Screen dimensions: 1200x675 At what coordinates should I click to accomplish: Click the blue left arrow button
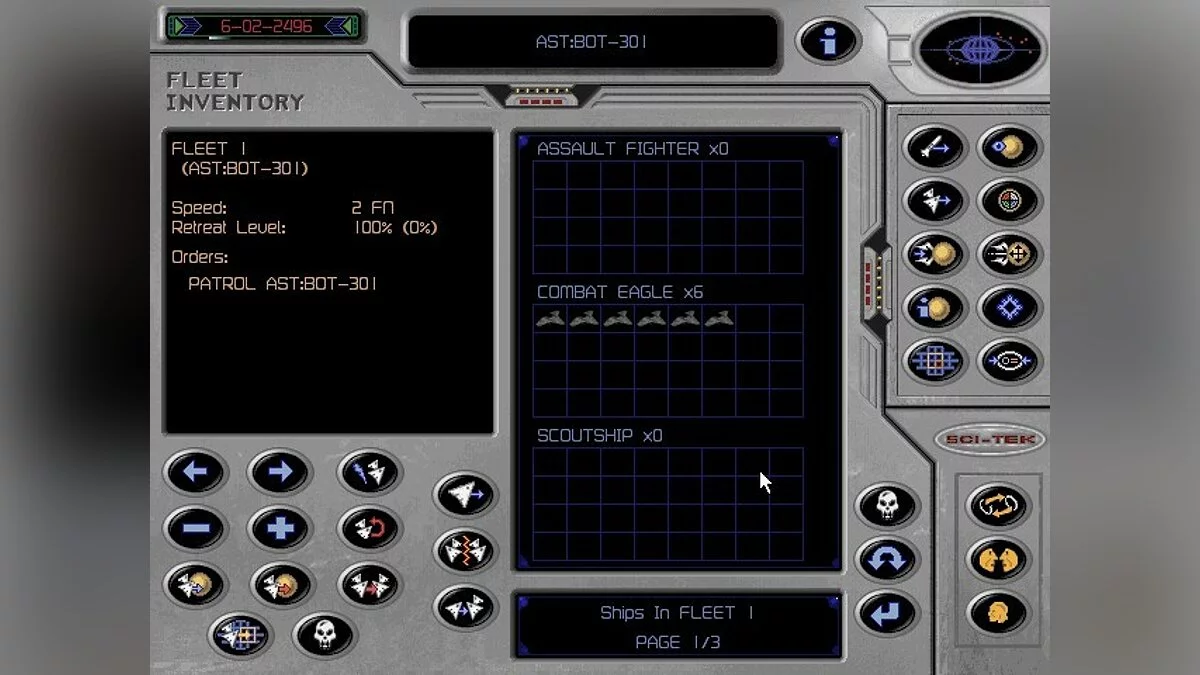pos(196,472)
